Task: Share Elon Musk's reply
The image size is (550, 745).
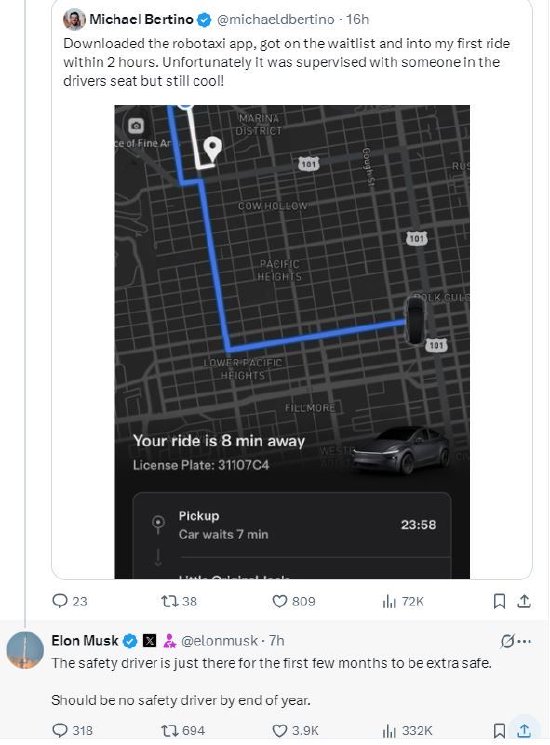Action: [524, 730]
